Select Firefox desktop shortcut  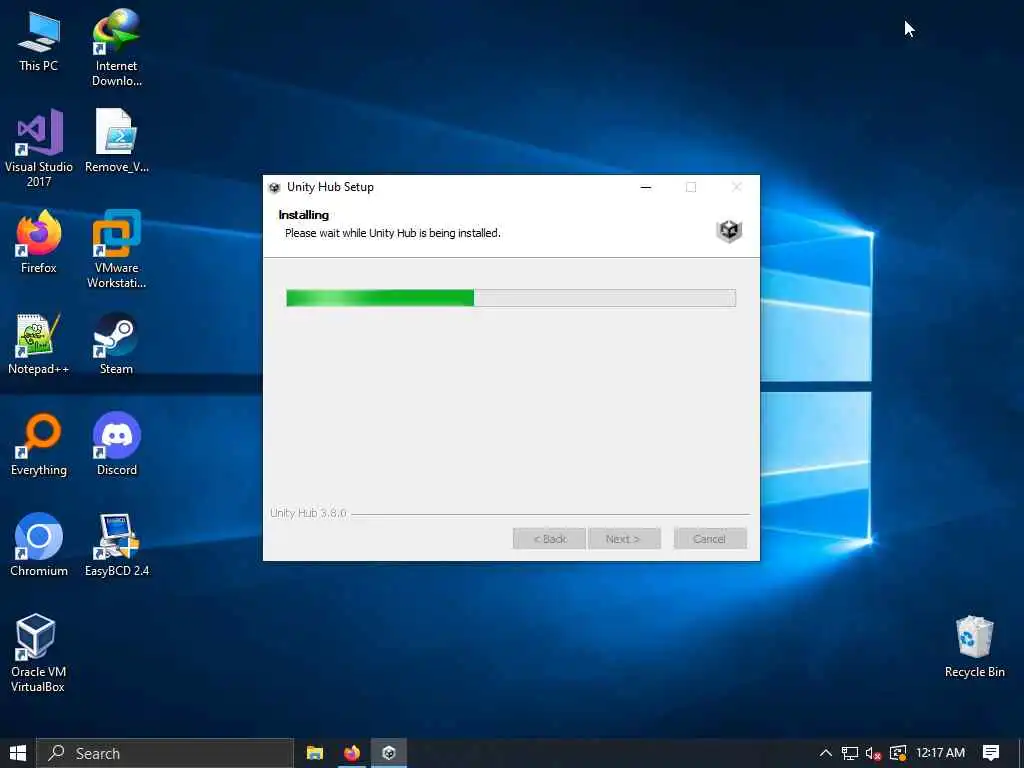(39, 242)
